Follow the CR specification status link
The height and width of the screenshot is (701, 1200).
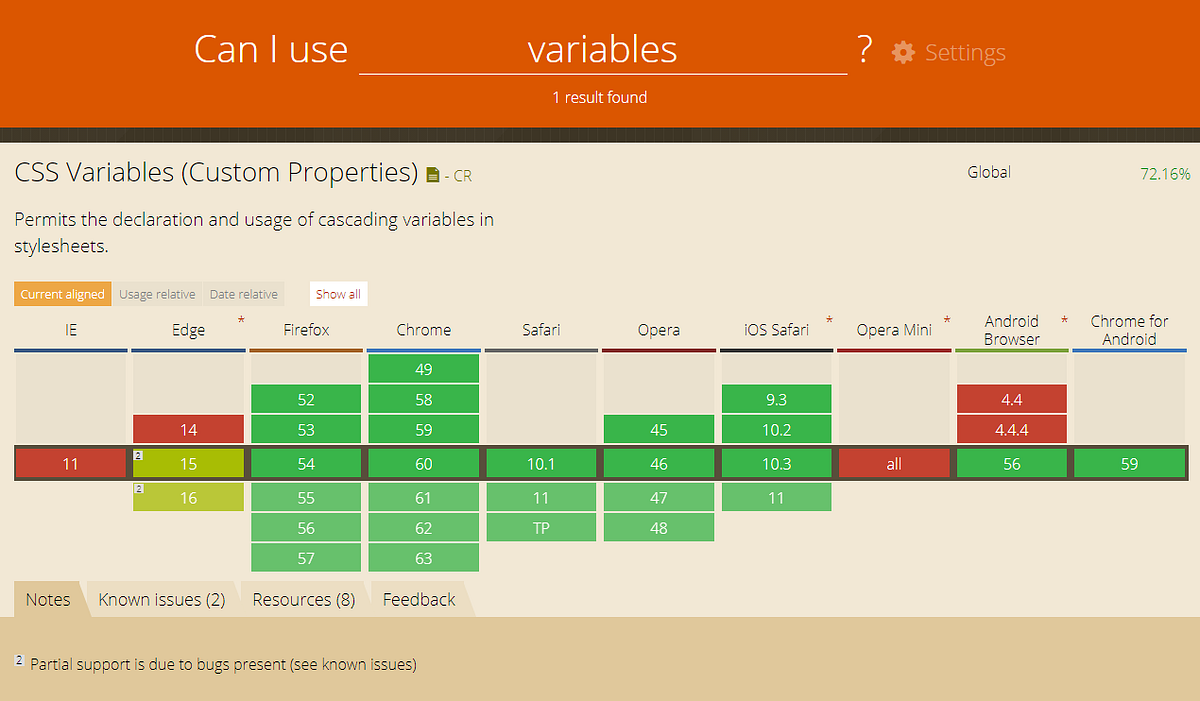click(463, 175)
